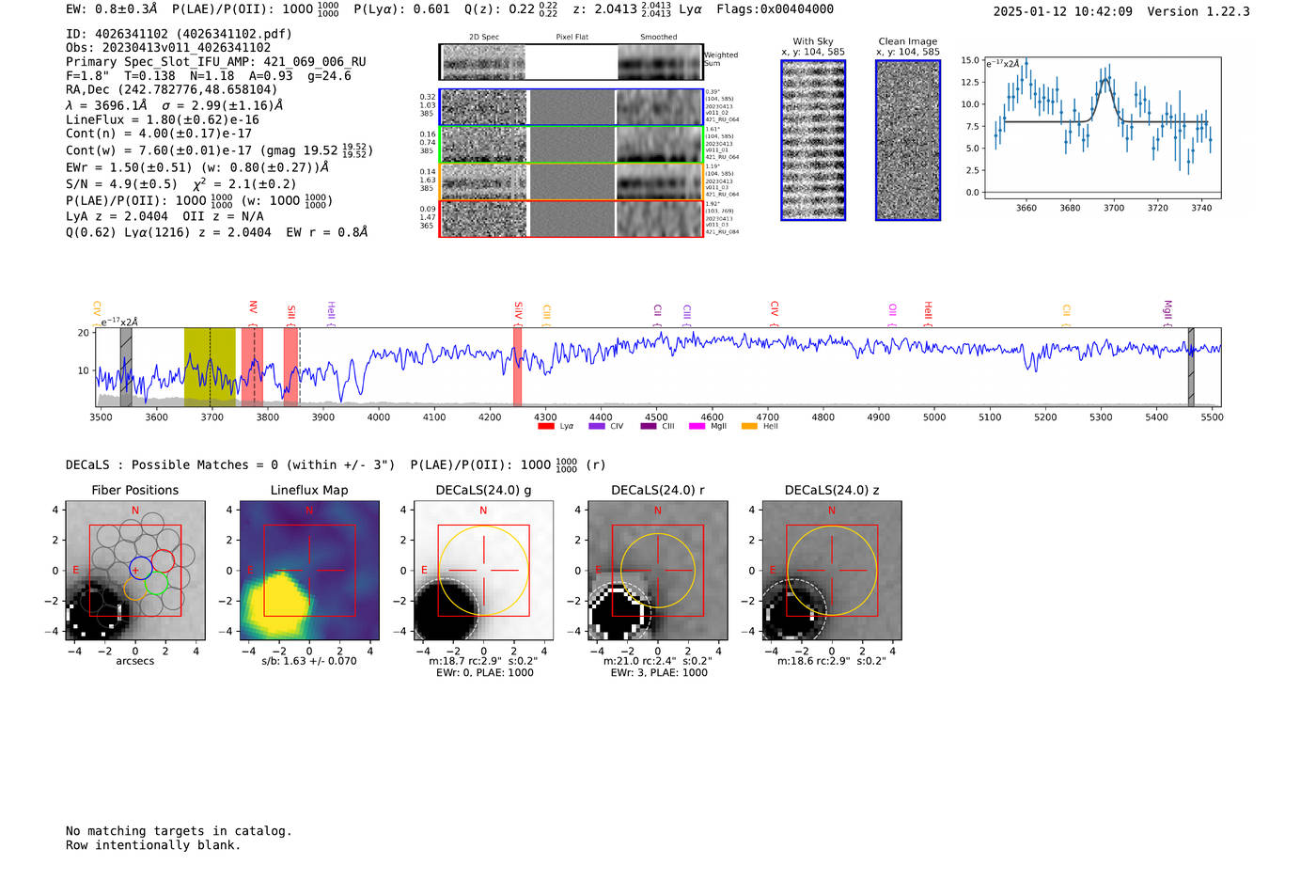Open the With Sky cutout image
The image size is (1316, 896).
click(x=813, y=140)
